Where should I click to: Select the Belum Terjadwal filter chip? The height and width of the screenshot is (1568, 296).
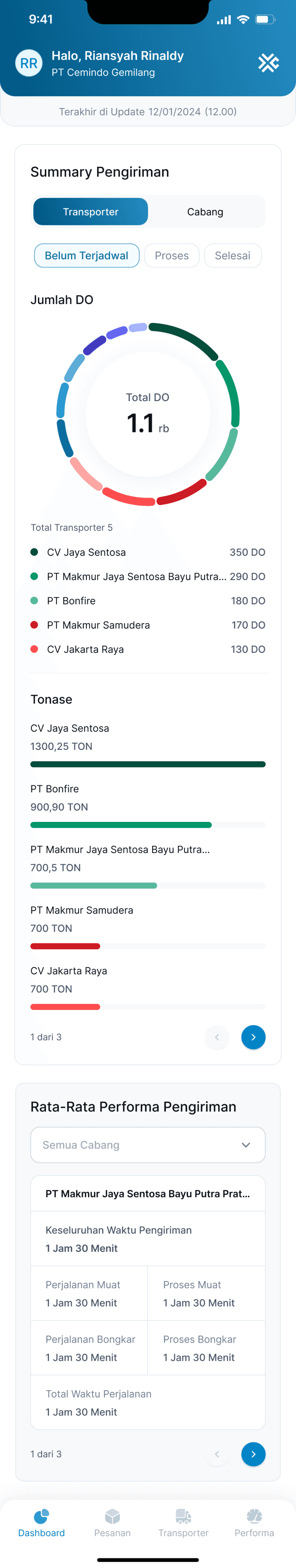click(86, 255)
